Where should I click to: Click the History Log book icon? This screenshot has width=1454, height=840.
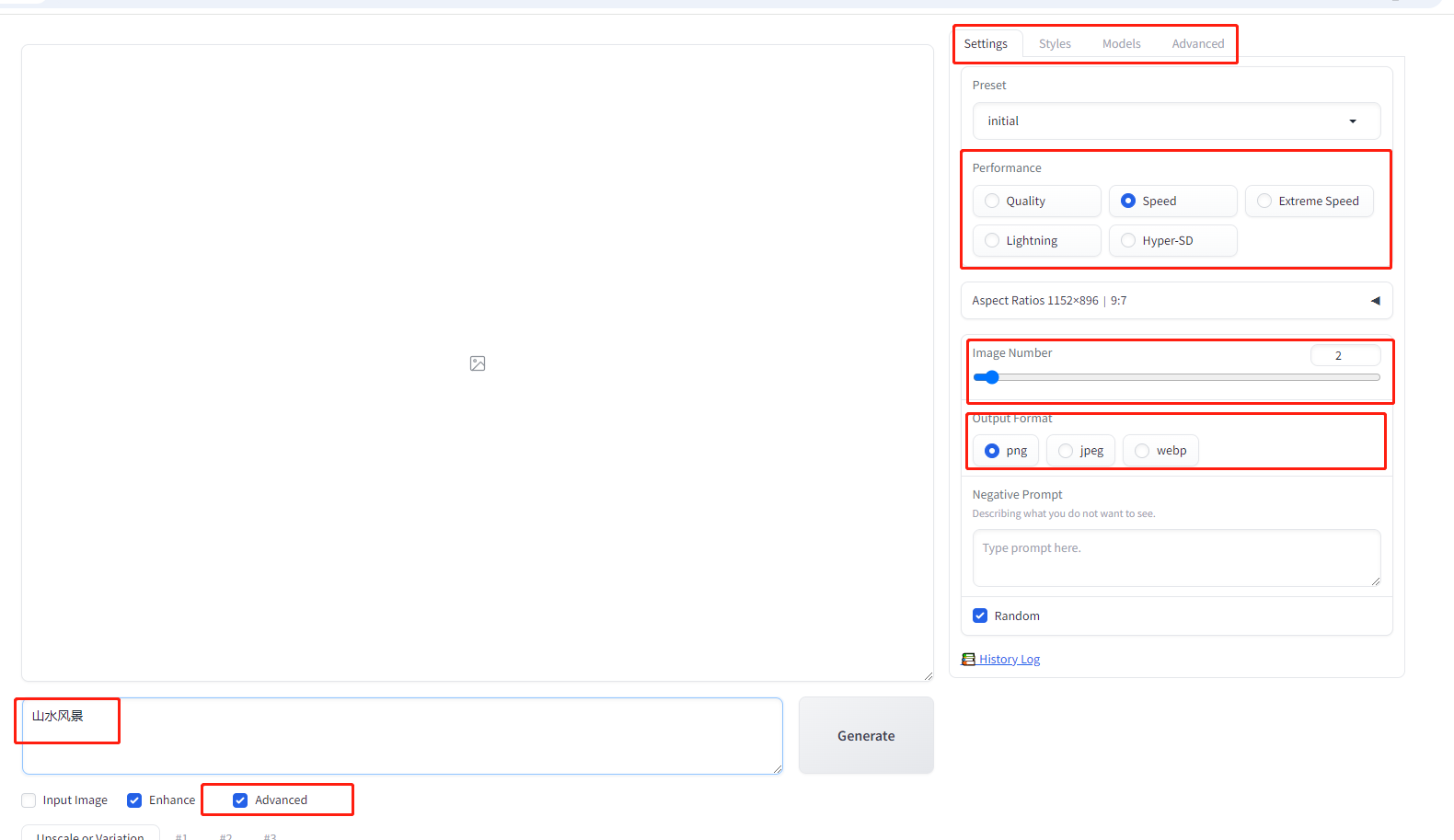tap(968, 659)
